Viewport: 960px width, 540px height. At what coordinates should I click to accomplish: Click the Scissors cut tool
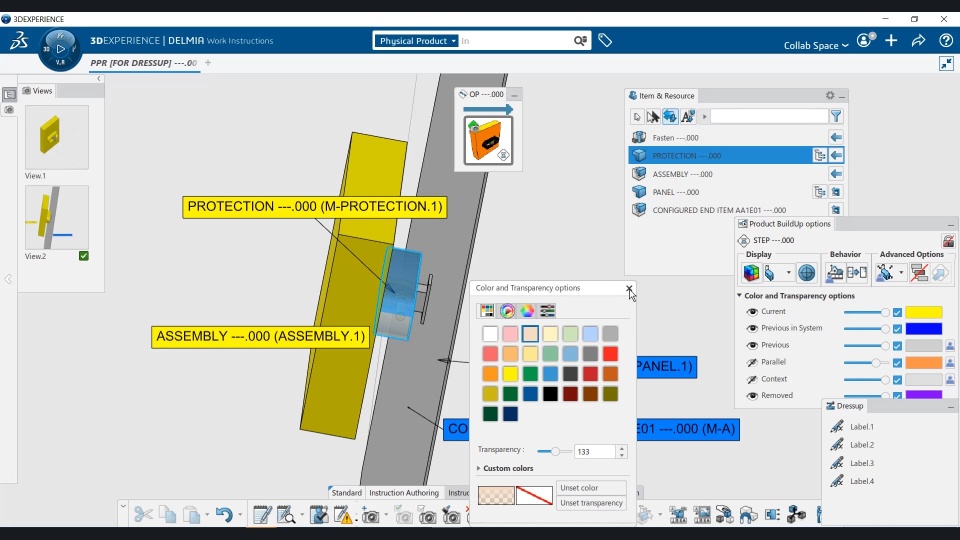(143, 514)
